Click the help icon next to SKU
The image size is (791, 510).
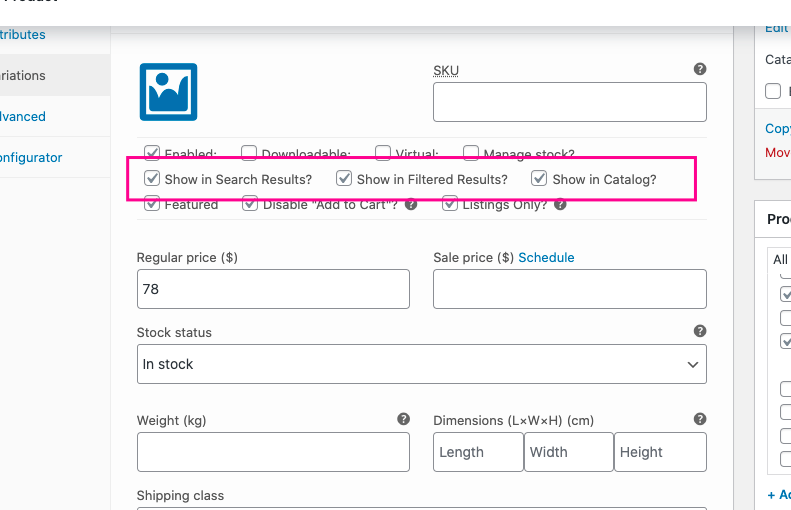[x=700, y=69]
